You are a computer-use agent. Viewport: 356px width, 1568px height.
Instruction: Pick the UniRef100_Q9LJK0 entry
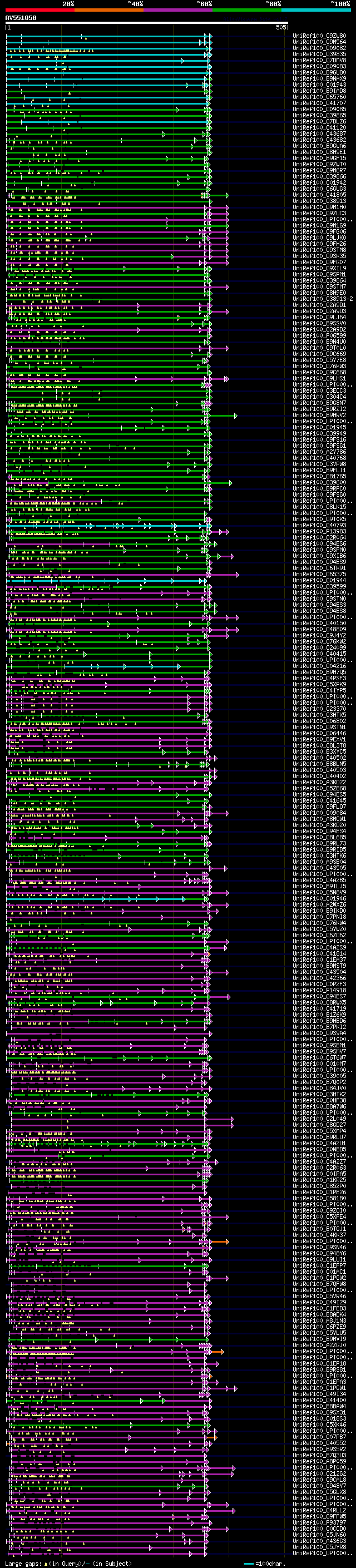click(x=319, y=238)
